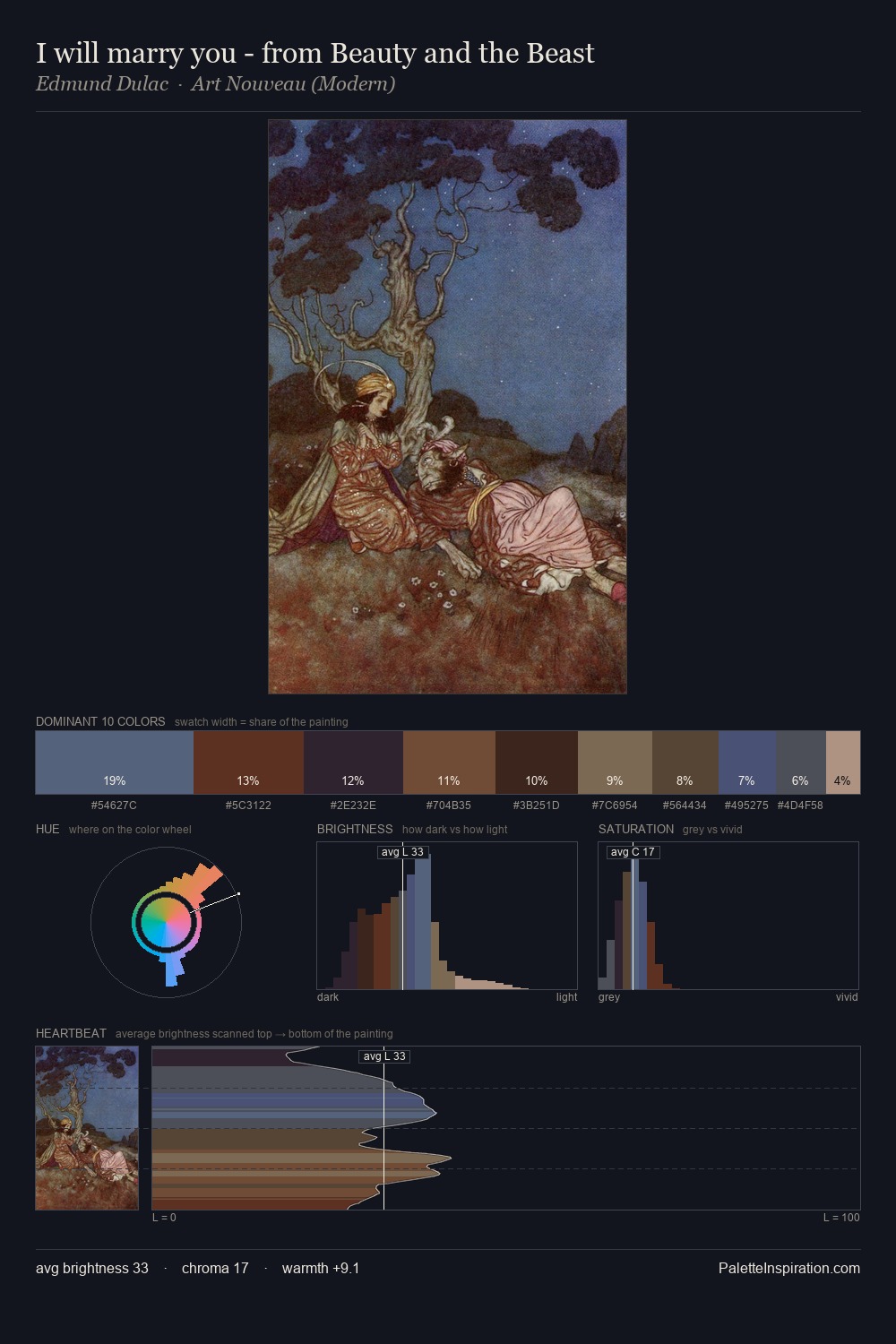The height and width of the screenshot is (1344, 896).
Task: Click 'chroma 17' in the footer
Action: [x=215, y=1268]
